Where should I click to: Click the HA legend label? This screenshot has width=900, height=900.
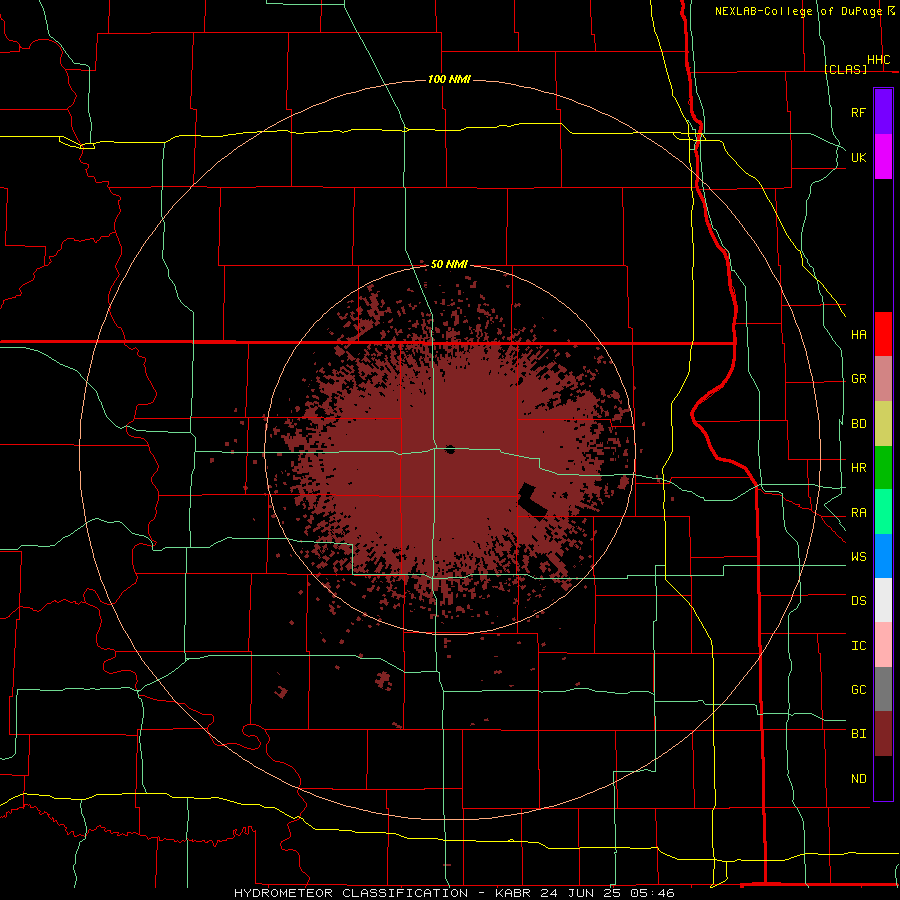click(858, 335)
